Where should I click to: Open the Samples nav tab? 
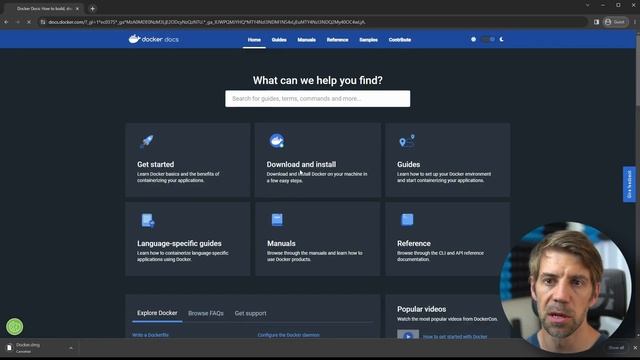(x=368, y=40)
